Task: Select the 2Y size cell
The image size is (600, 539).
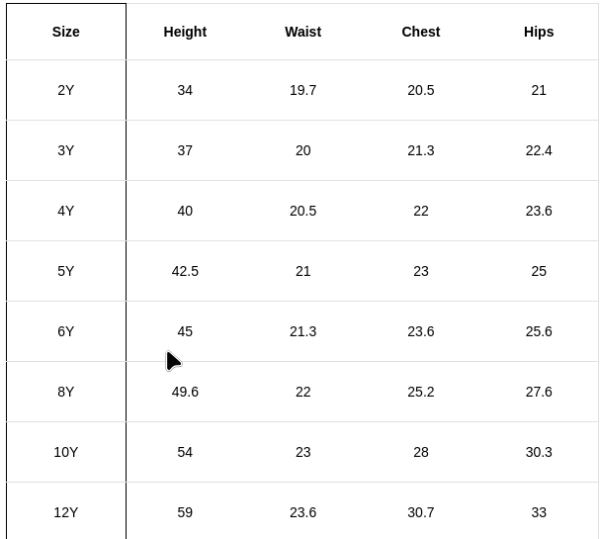Action: (66, 90)
